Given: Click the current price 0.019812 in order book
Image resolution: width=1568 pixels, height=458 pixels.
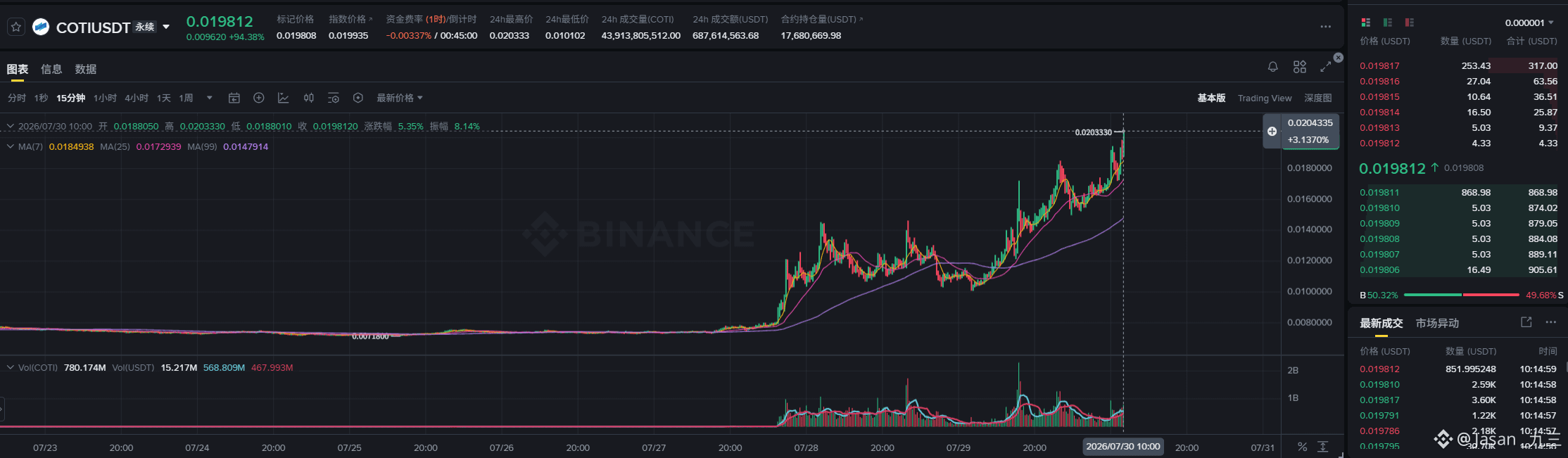Looking at the screenshot, I should point(1392,168).
